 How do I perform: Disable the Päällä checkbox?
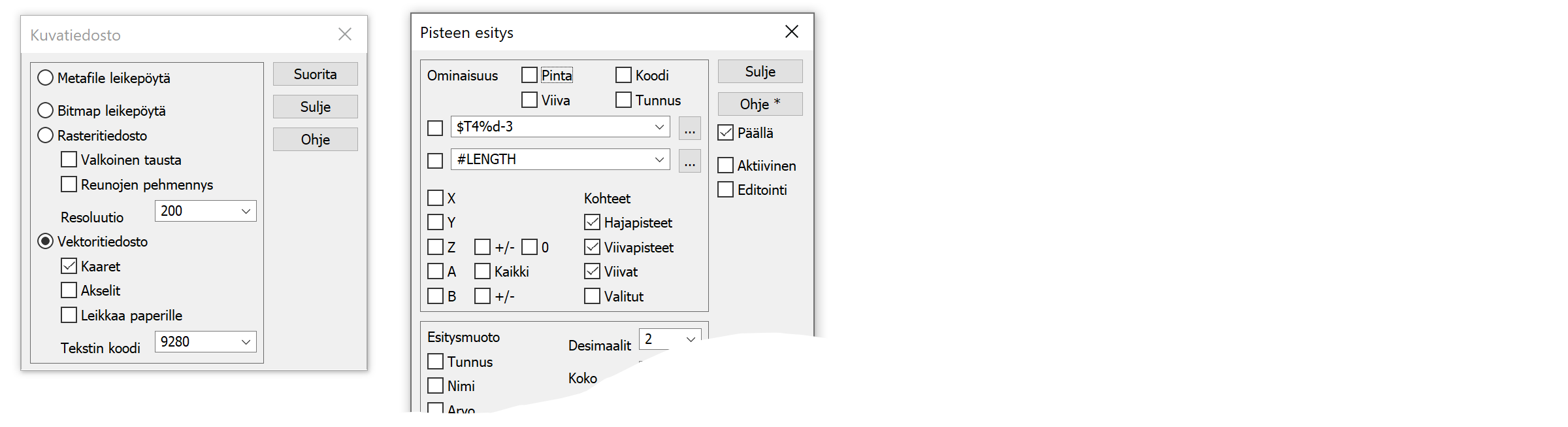click(726, 133)
